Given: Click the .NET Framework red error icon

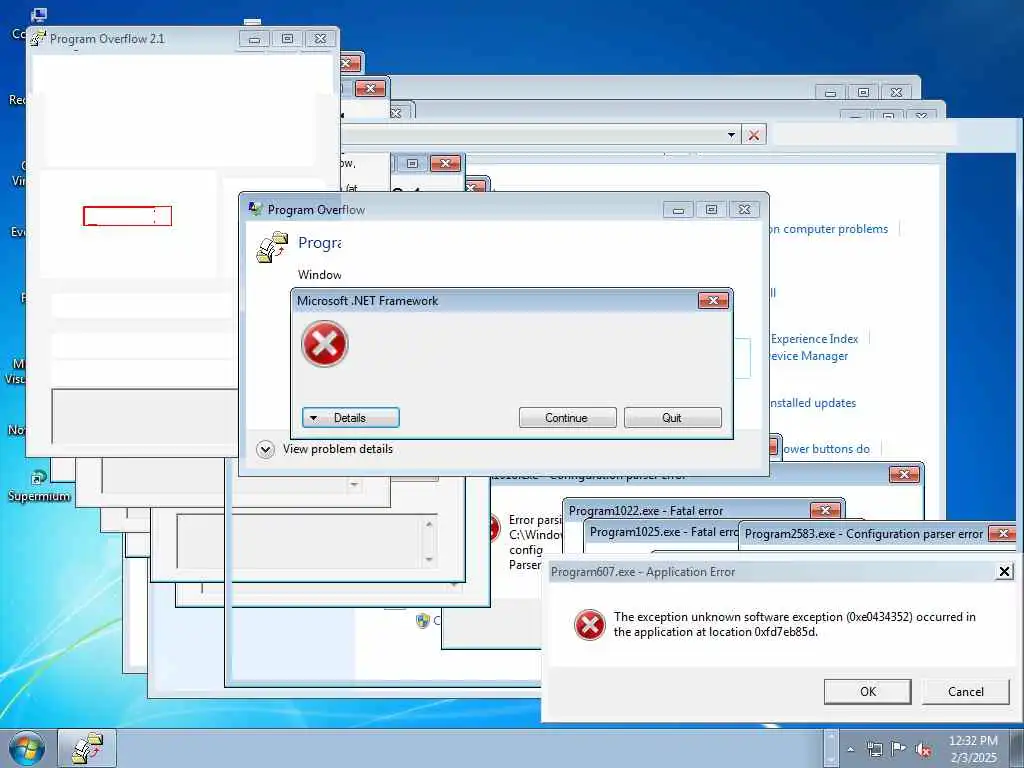Looking at the screenshot, I should (x=325, y=344).
